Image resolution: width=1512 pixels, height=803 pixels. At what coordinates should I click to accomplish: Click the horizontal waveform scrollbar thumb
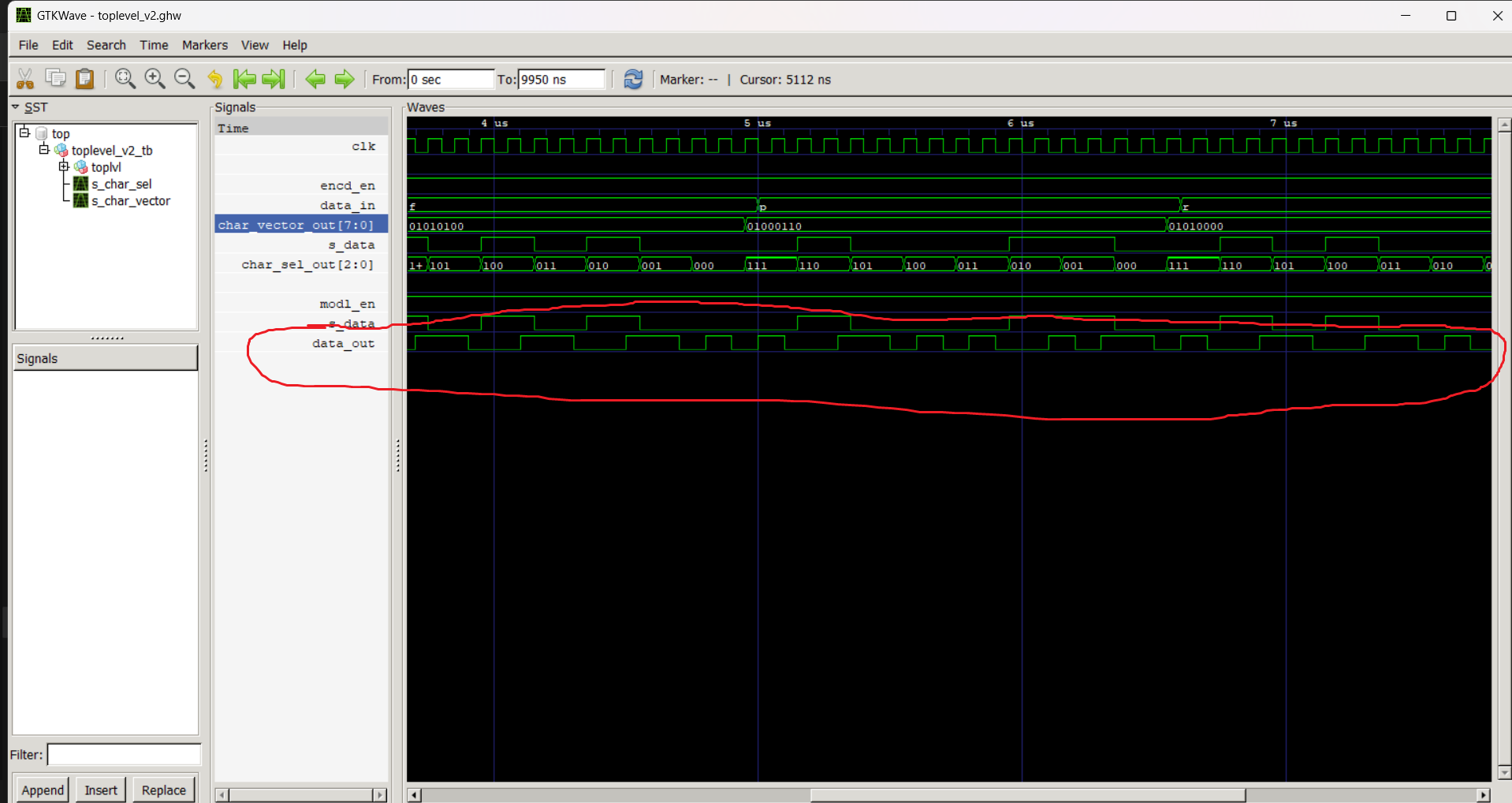tap(1027, 795)
